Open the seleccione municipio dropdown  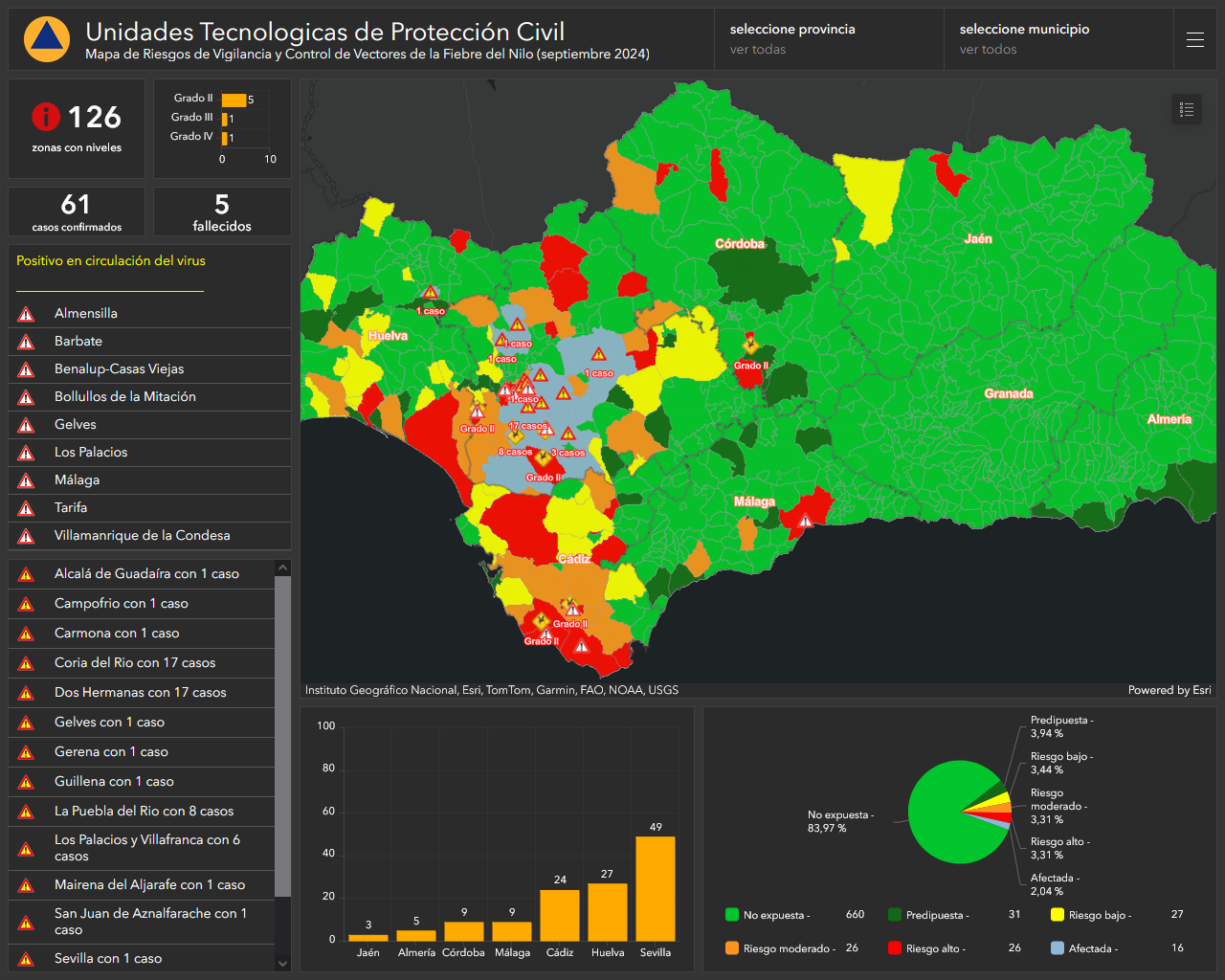click(x=1058, y=39)
